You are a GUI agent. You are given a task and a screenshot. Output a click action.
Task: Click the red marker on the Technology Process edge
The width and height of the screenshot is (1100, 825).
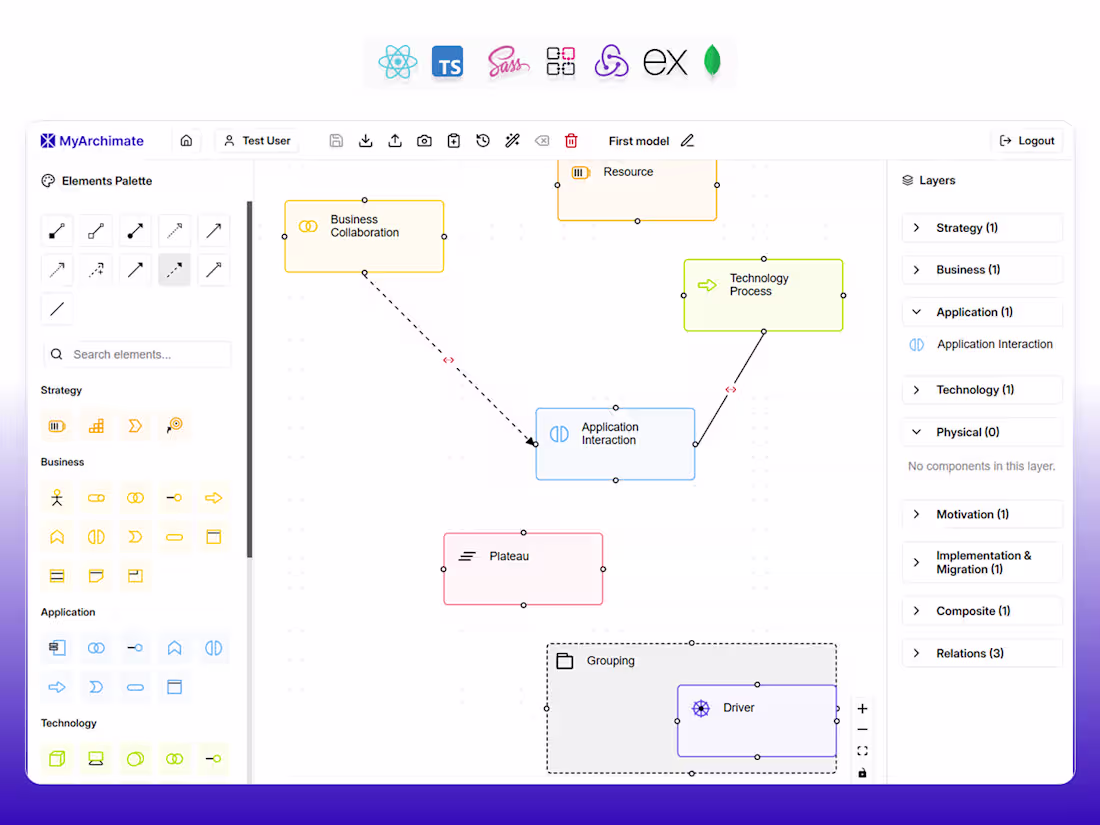731,389
